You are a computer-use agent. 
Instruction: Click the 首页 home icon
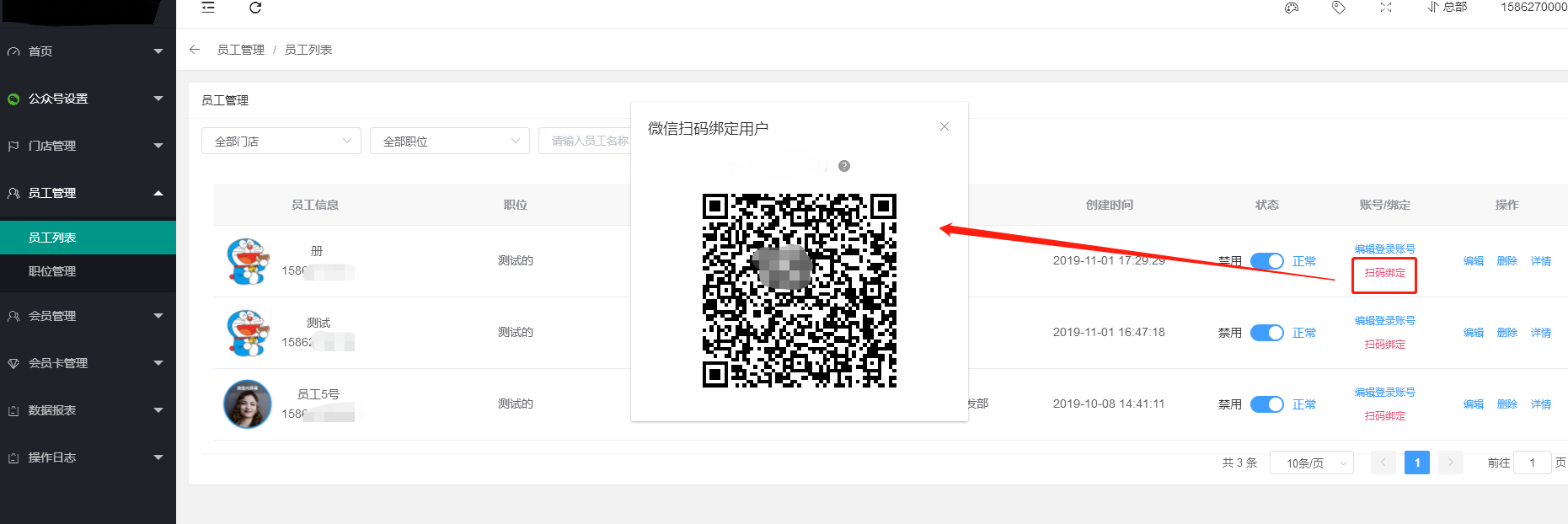[13, 51]
